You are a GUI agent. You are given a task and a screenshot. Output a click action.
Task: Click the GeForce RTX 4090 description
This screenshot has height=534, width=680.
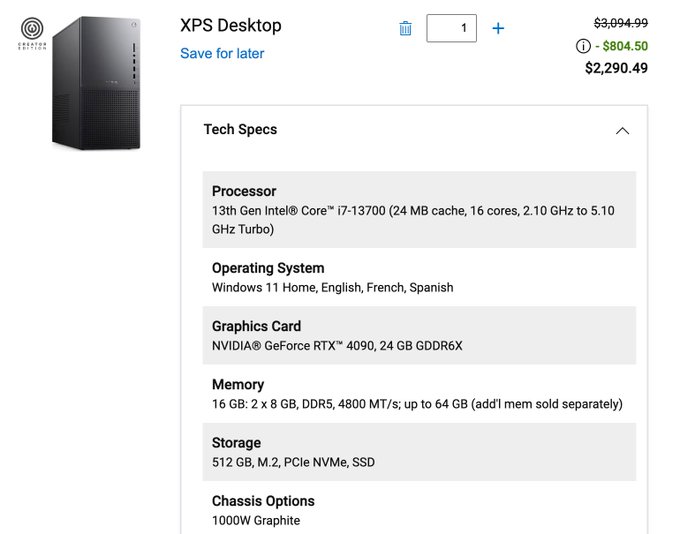point(337,346)
